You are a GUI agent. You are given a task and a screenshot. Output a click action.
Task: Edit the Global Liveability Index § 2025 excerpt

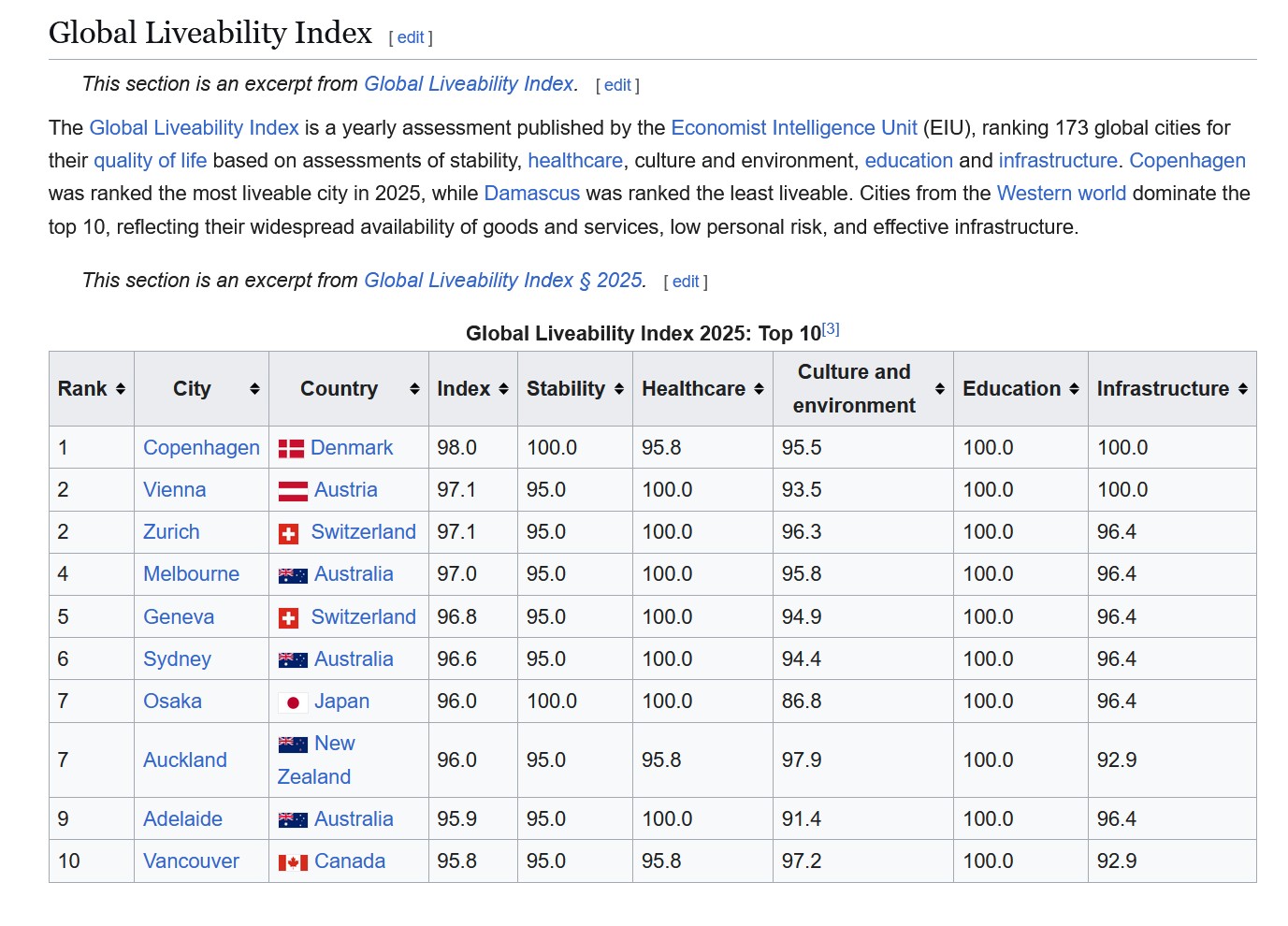coord(686,282)
